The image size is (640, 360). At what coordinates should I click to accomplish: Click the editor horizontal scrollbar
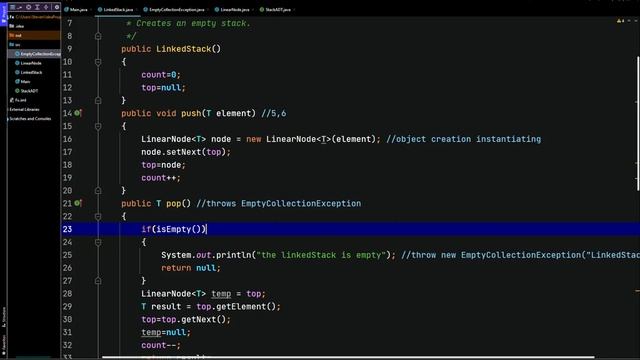(x=348, y=358)
